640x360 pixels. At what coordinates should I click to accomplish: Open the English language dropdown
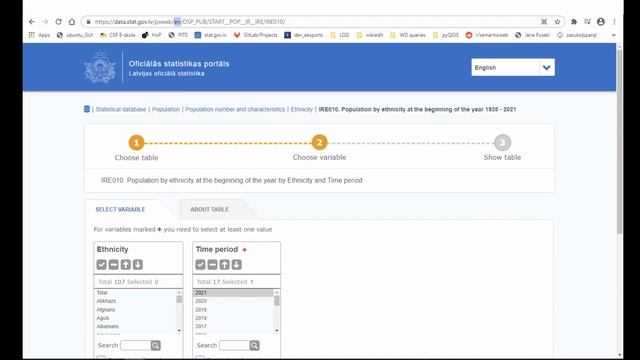(x=513, y=67)
